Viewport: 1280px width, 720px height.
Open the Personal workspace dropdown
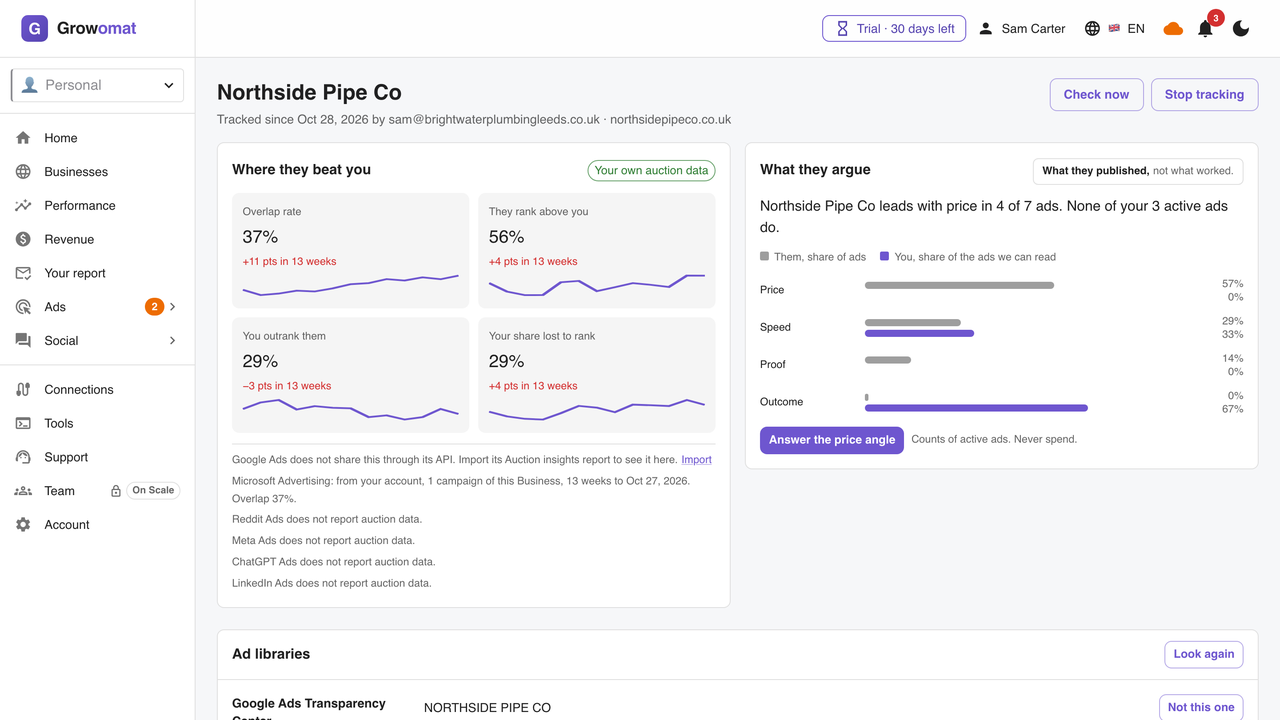tap(97, 85)
